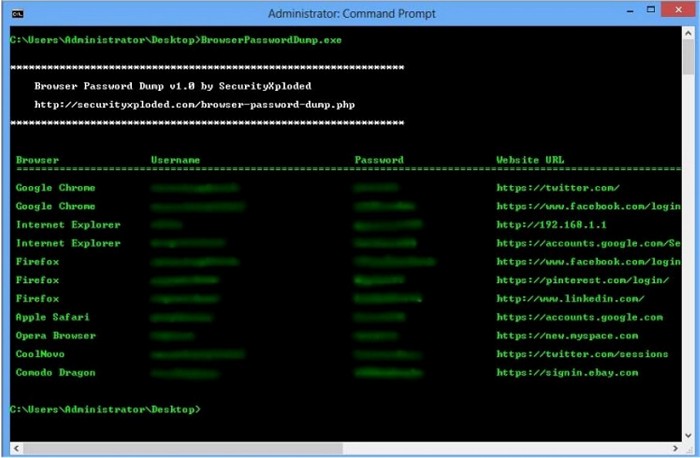700x458 pixels.
Task: Click 'Firefox' in the linkedin row
Action: (x=38, y=299)
